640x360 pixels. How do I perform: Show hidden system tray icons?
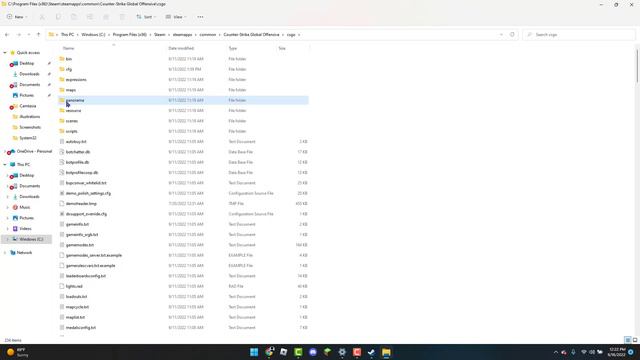tap(556, 352)
